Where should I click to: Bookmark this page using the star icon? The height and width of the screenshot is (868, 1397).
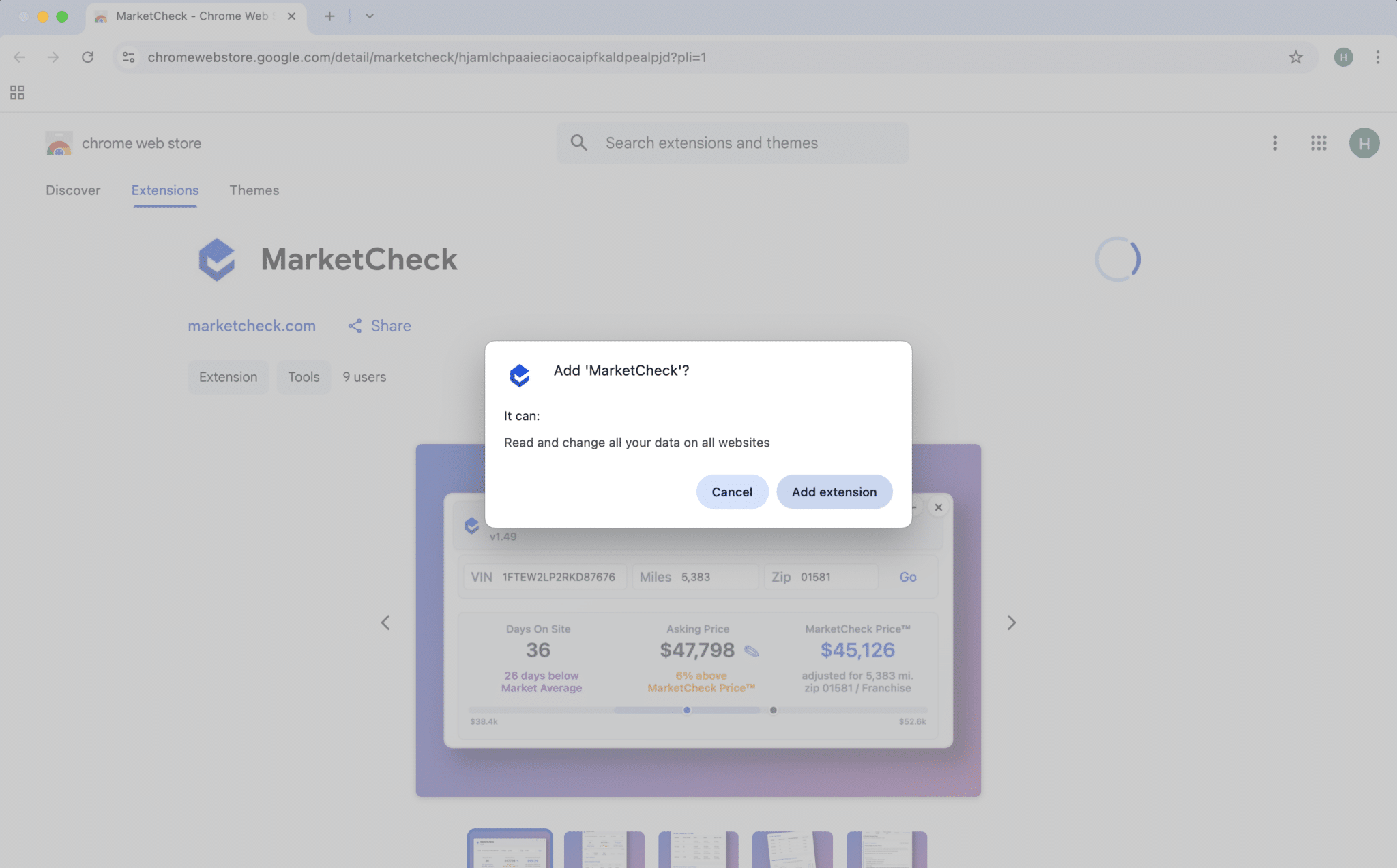1294,57
